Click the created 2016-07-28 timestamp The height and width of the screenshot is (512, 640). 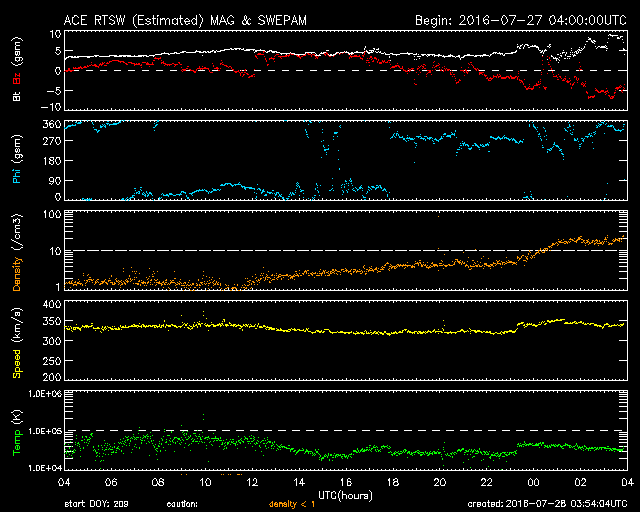(x=547, y=504)
